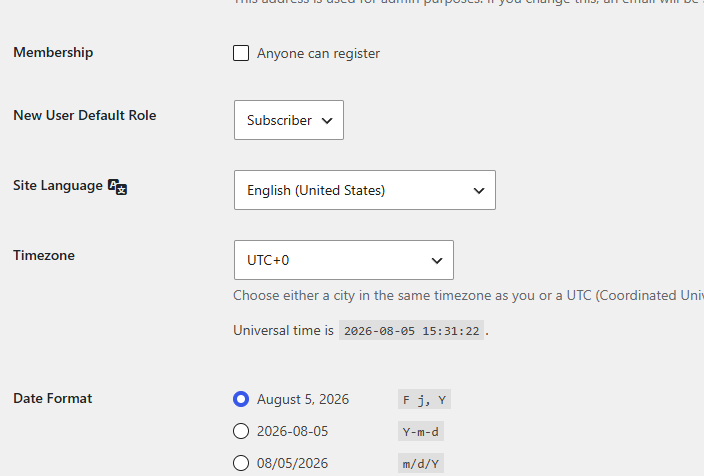Click the New User Default Role label
The height and width of the screenshot is (476, 704).
(x=84, y=115)
